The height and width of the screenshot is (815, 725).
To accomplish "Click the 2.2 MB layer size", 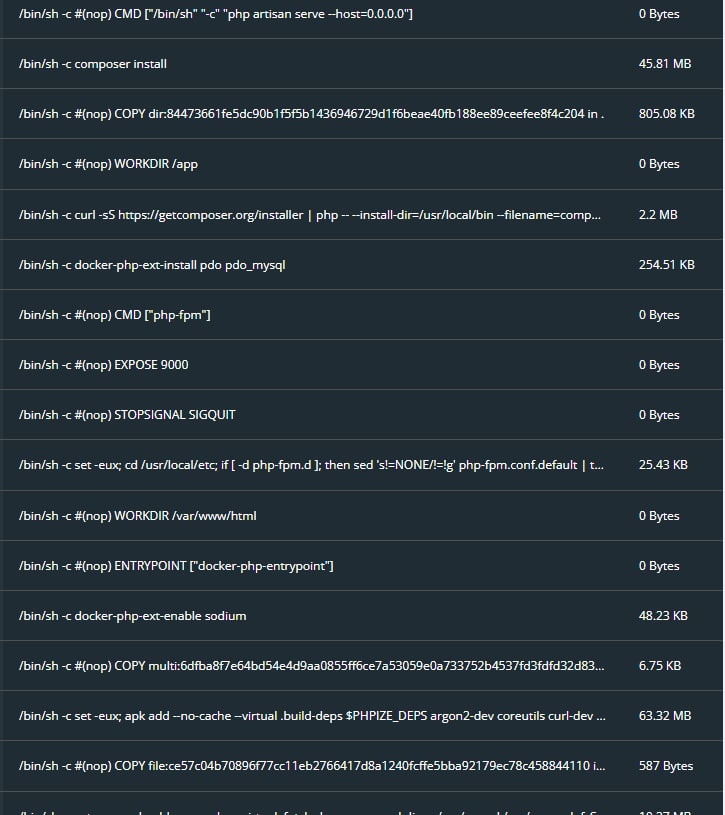I will [x=658, y=215].
